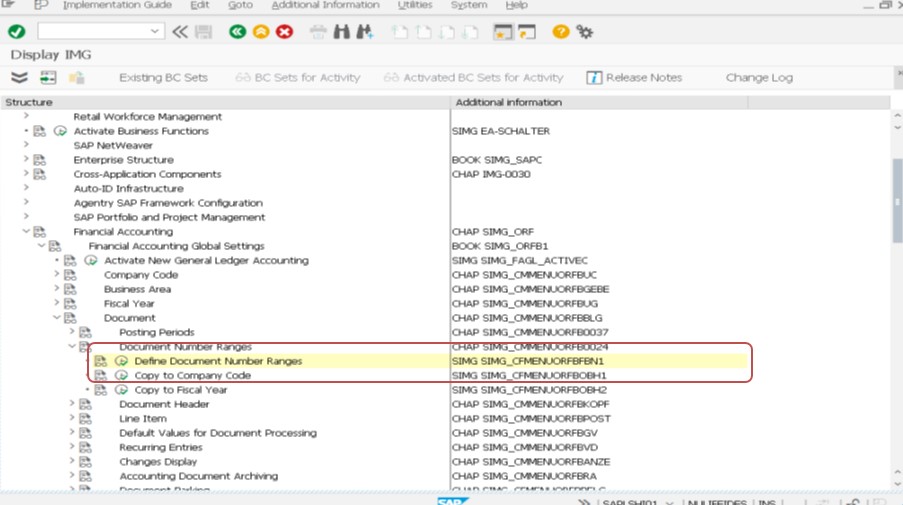Click the Position on node icon

pyautogui.click(x=48, y=77)
